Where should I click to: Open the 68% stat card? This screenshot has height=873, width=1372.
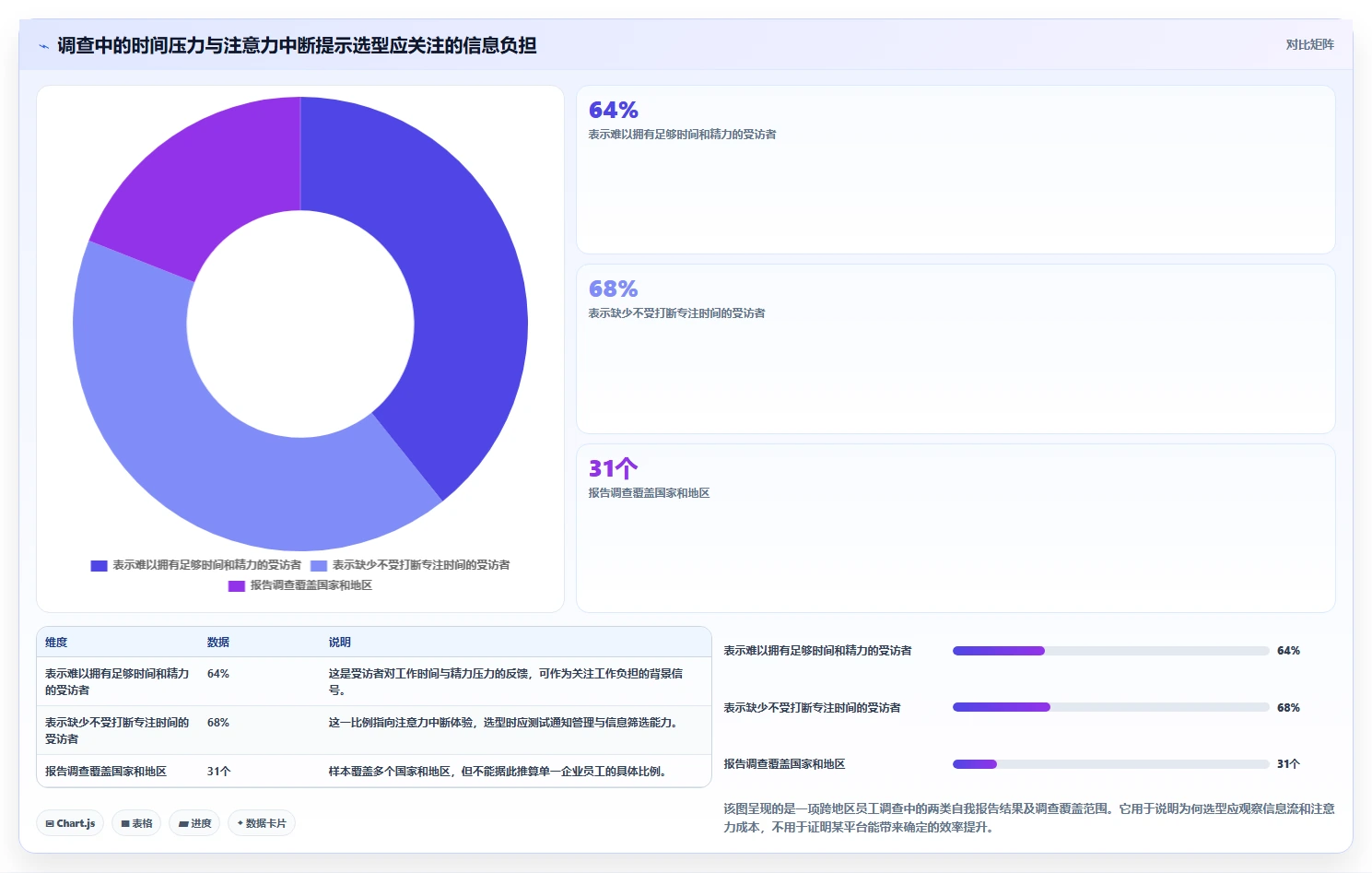point(956,349)
